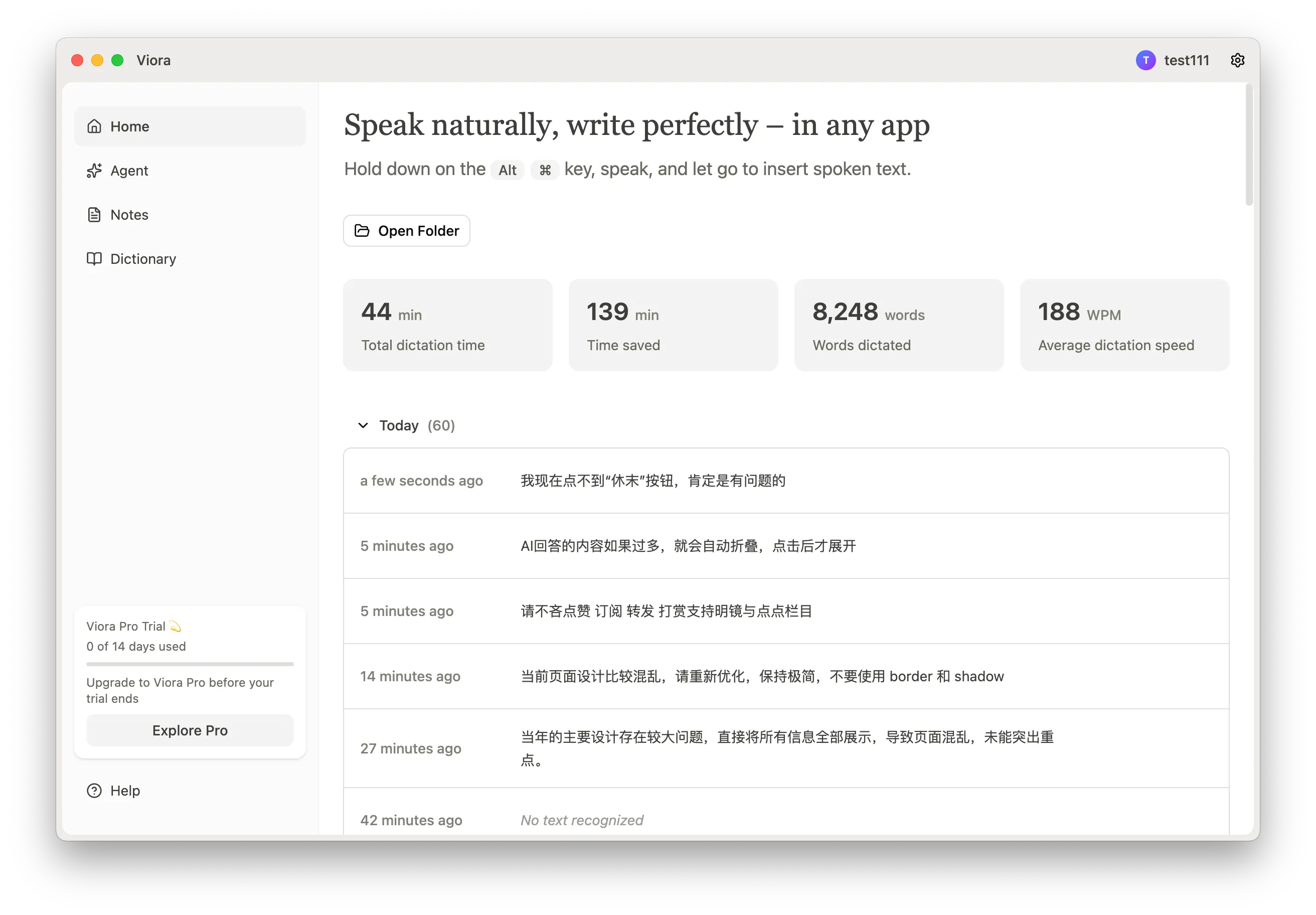The height and width of the screenshot is (915, 1316).
Task: Expand details of the 27 minutes ago entry
Action: point(785,748)
